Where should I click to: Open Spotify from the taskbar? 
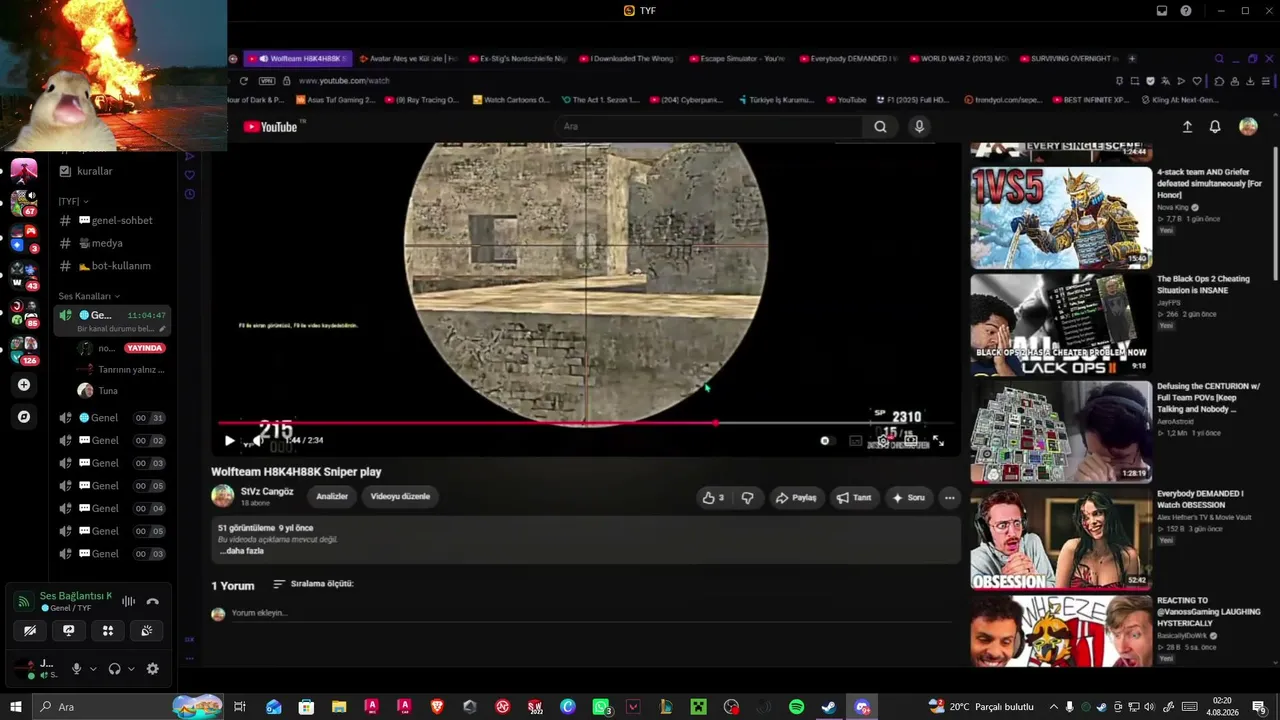tap(796, 707)
